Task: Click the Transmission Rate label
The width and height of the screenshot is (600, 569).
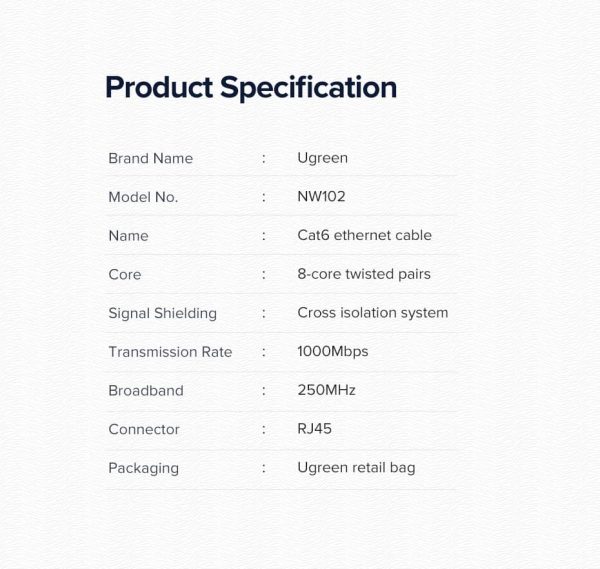Action: 170,352
